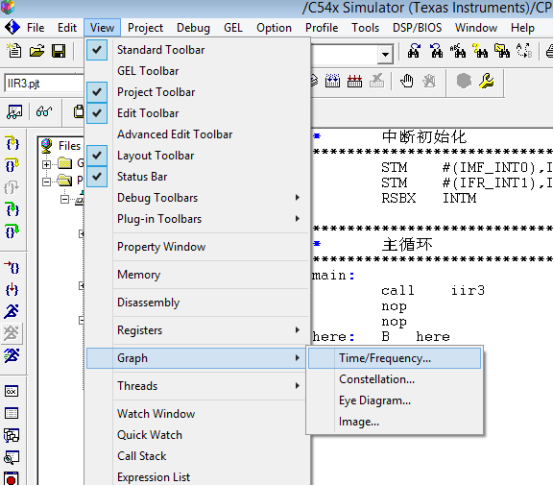The width and height of the screenshot is (554, 486).
Task: Select the Files root tree item
Action: (x=69, y=146)
